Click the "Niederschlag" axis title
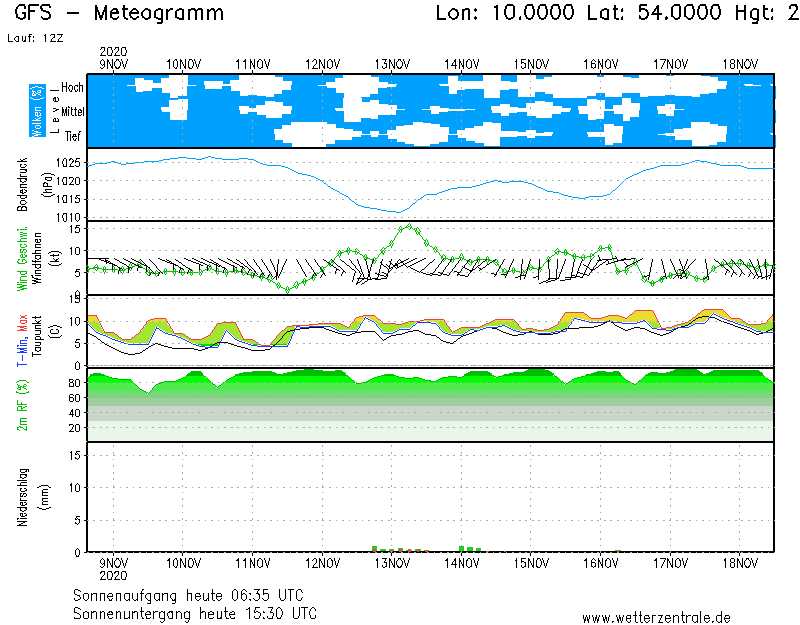Viewport: 800px width, 625px height. (x=22, y=497)
